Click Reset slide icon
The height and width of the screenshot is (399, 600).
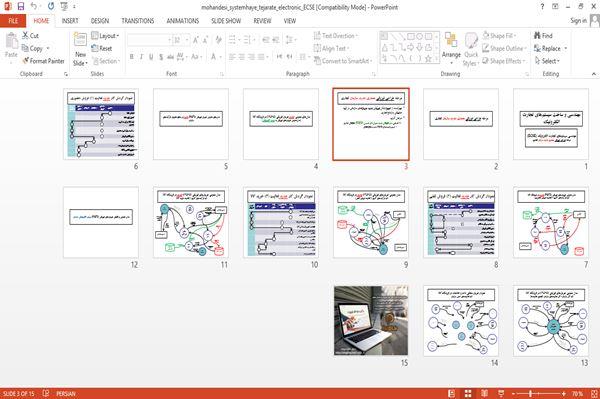click(95, 48)
